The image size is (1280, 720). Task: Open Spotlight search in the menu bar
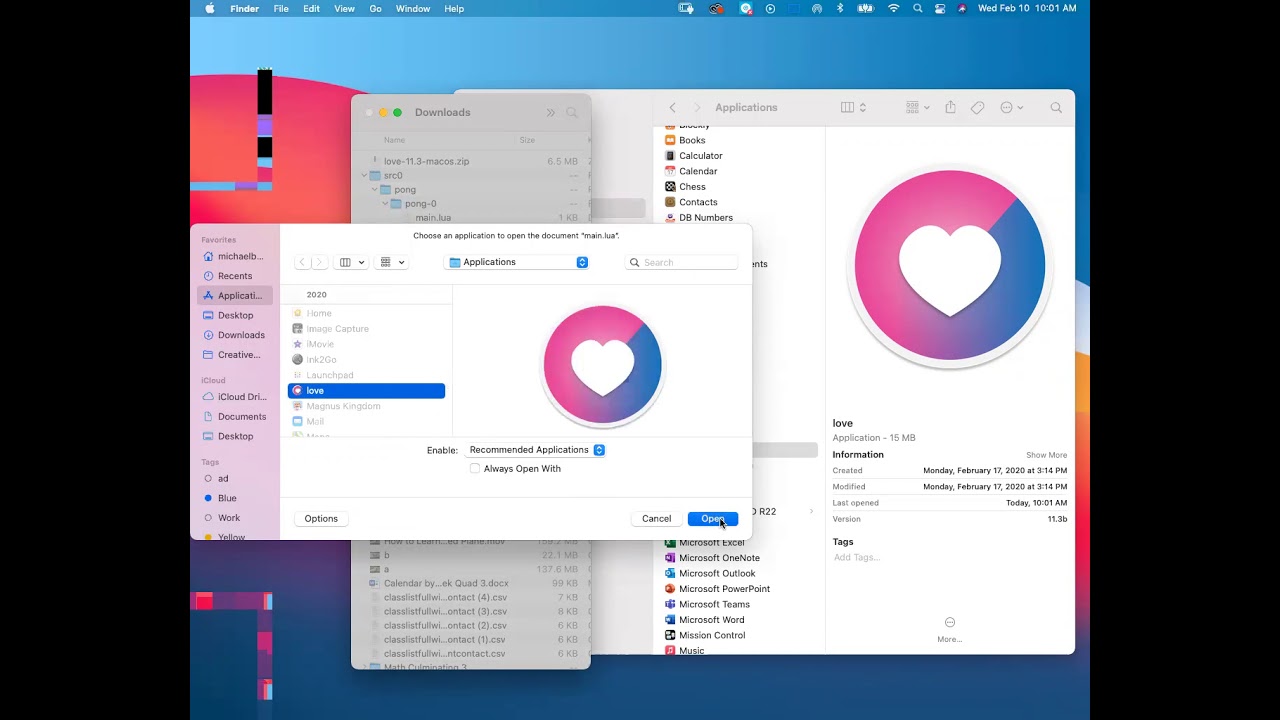click(x=917, y=8)
